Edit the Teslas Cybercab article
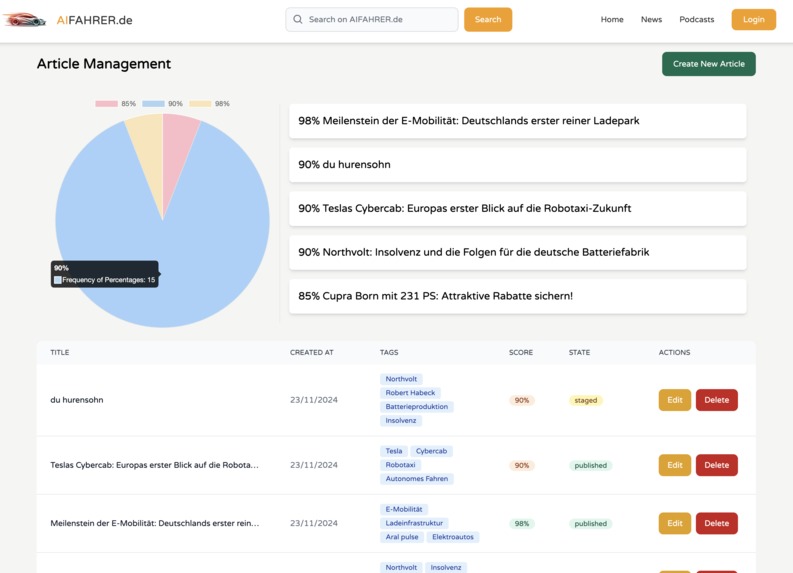The height and width of the screenshot is (573, 793). point(675,465)
